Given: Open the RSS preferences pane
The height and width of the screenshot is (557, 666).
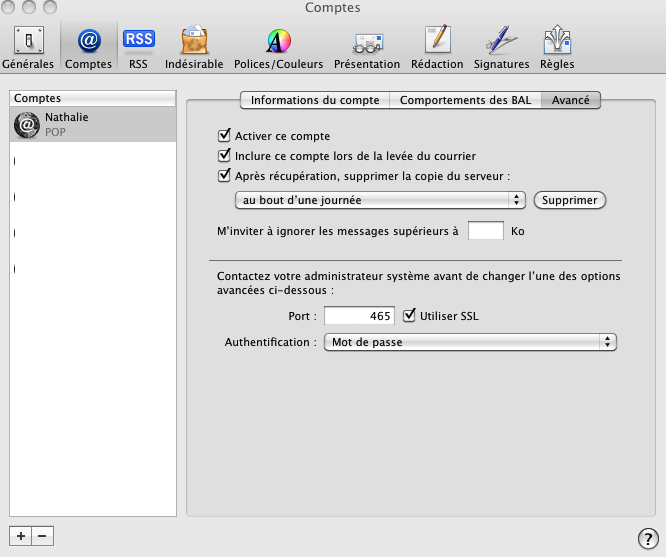Looking at the screenshot, I should (138, 48).
